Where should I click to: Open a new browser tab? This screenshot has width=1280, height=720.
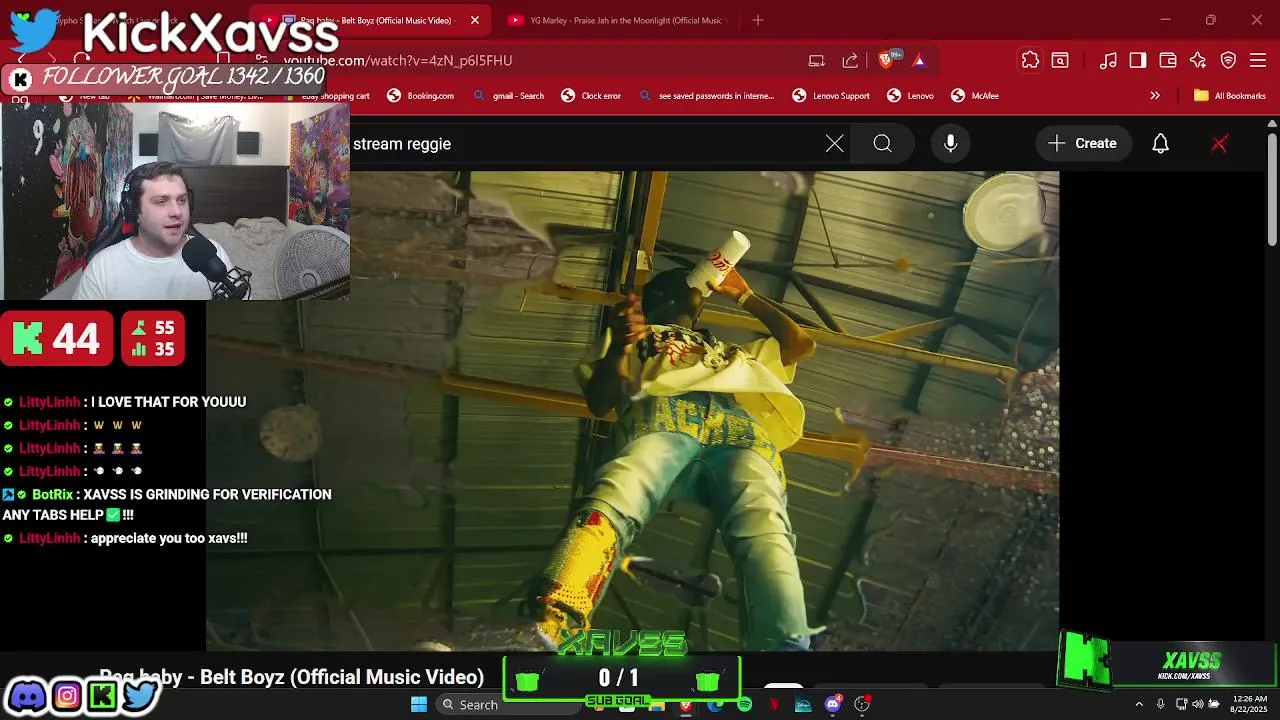pos(758,20)
